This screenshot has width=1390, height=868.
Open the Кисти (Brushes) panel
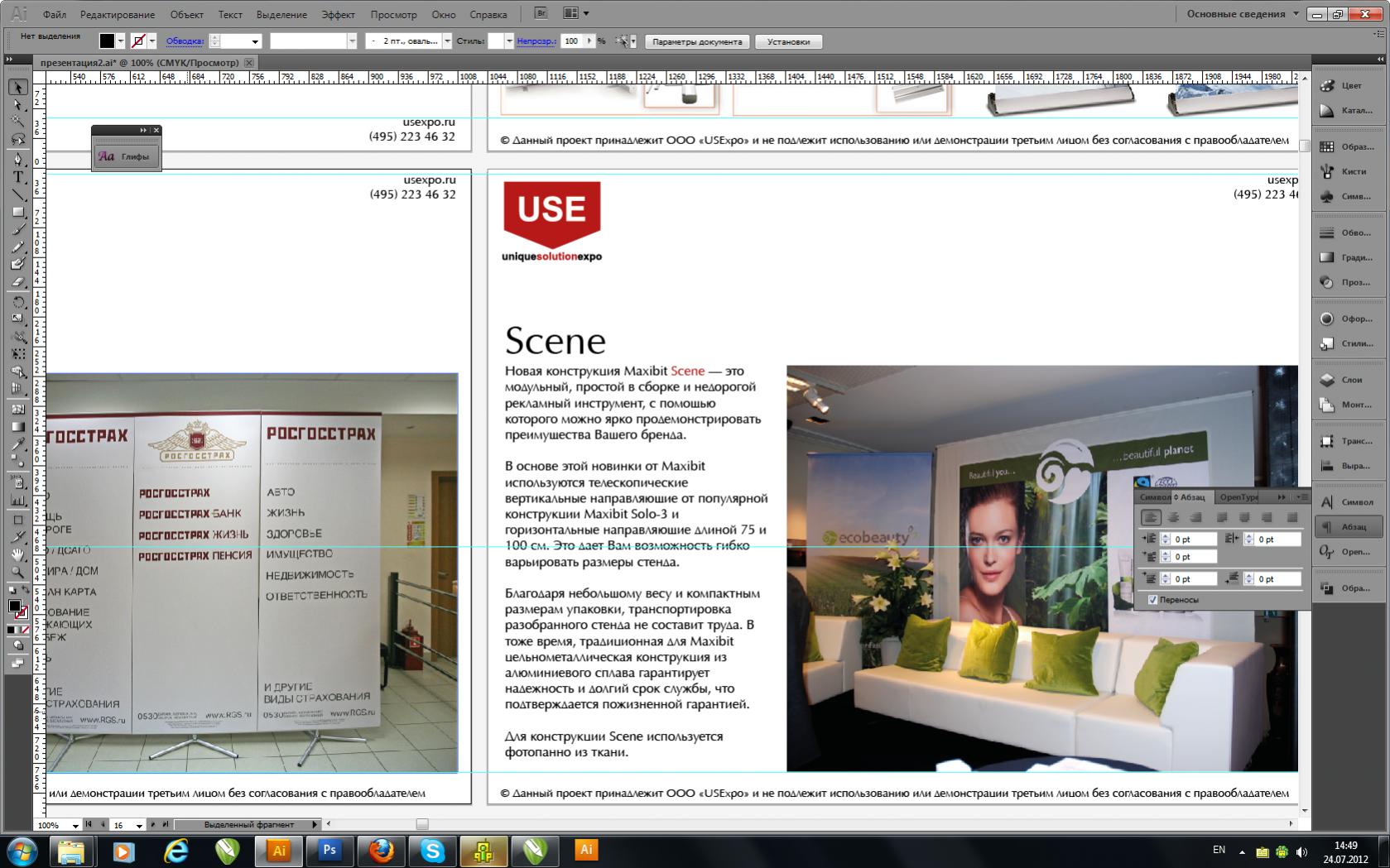(1349, 171)
